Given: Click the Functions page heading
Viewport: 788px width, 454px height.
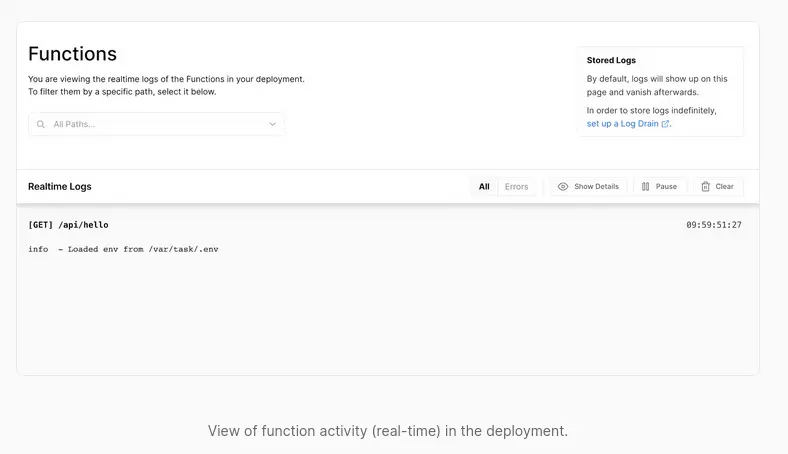Looking at the screenshot, I should tap(72, 54).
